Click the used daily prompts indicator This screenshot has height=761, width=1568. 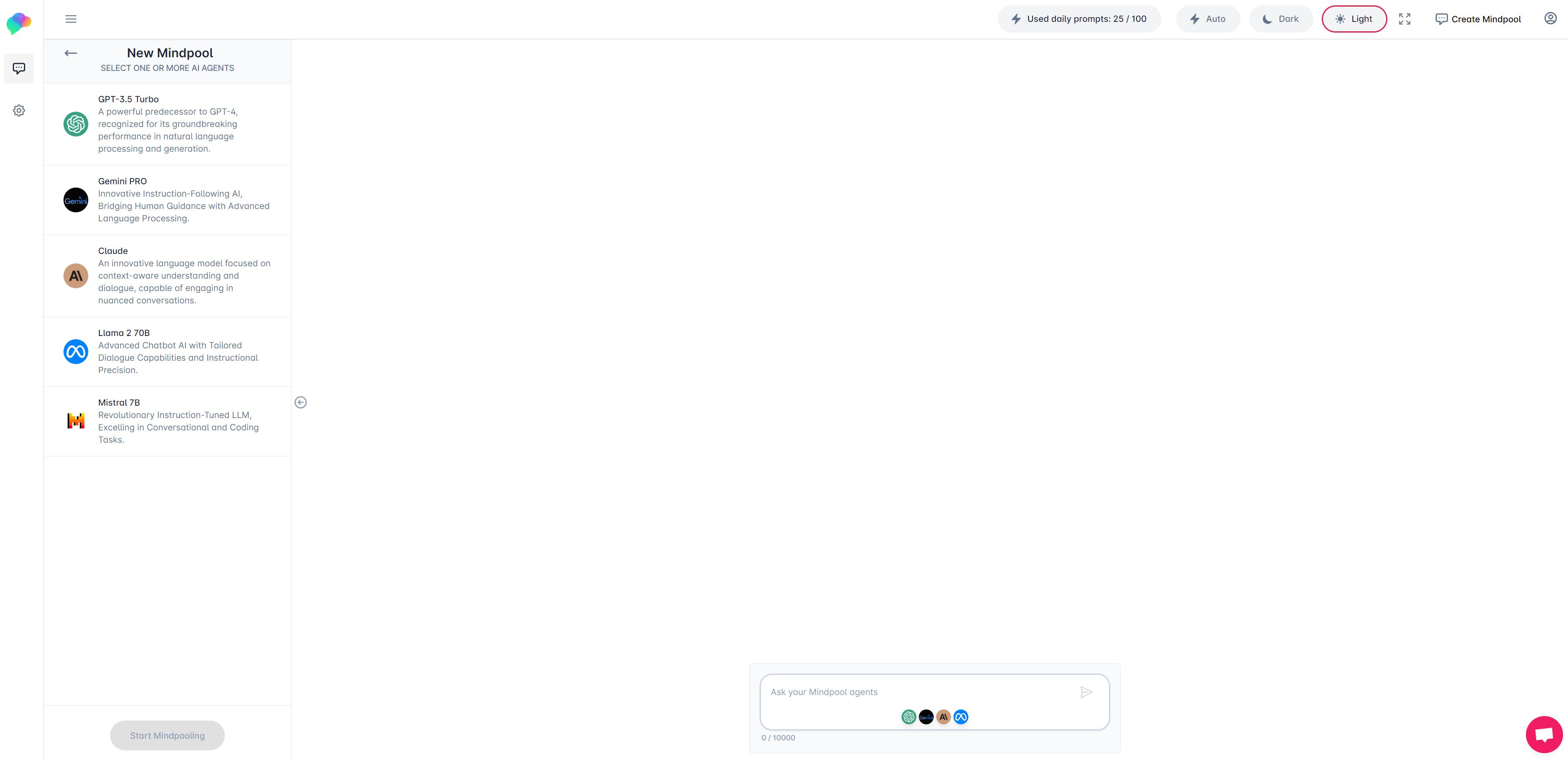click(1078, 19)
